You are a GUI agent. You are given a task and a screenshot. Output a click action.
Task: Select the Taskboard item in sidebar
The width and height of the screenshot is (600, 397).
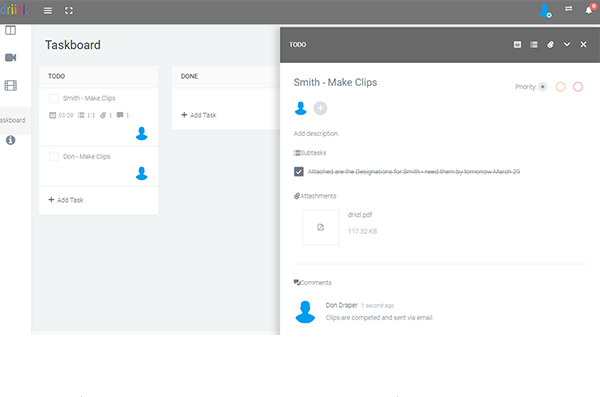coord(13,120)
